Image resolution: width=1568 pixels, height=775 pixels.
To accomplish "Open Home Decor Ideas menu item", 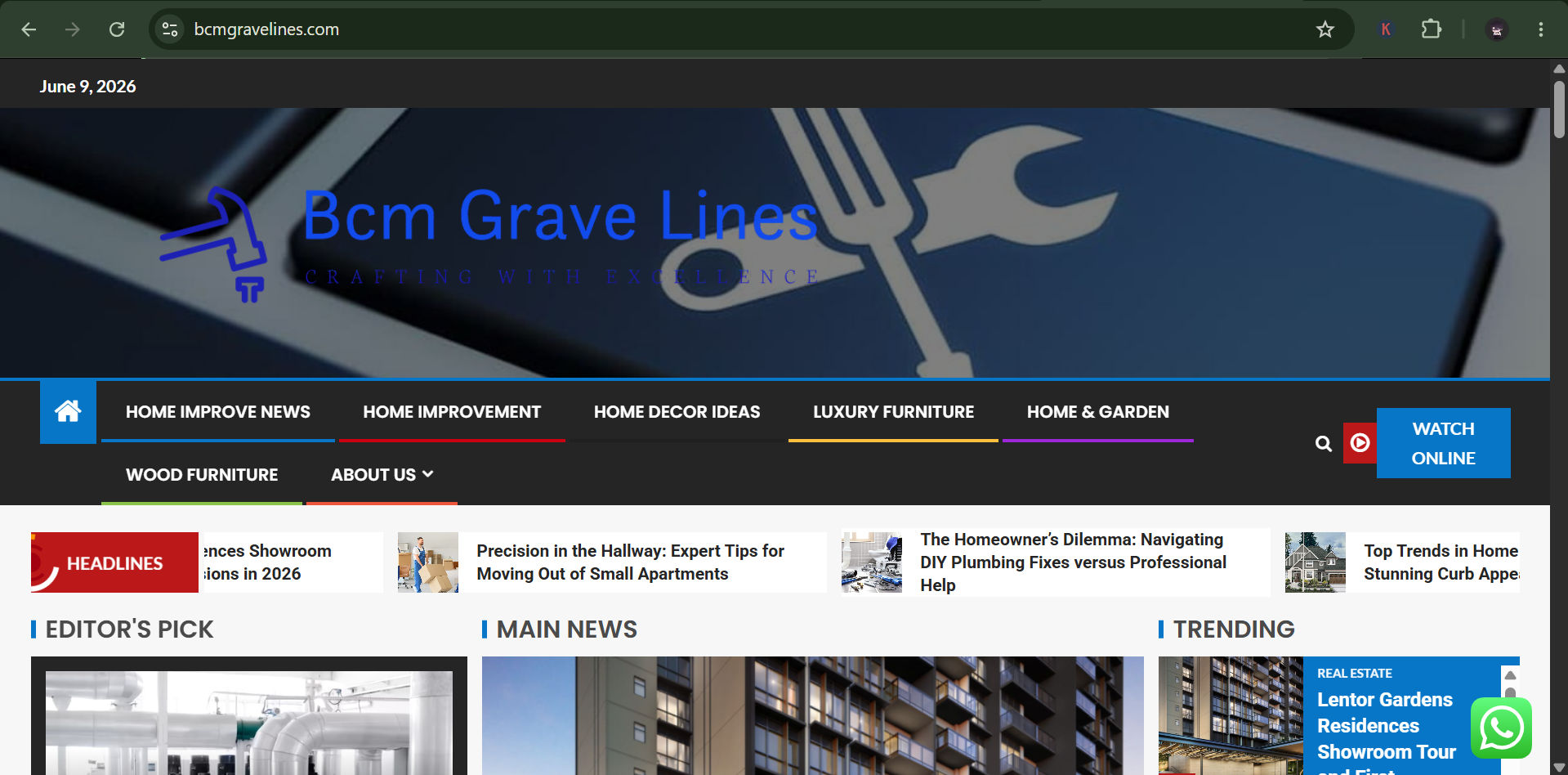I will coord(677,412).
